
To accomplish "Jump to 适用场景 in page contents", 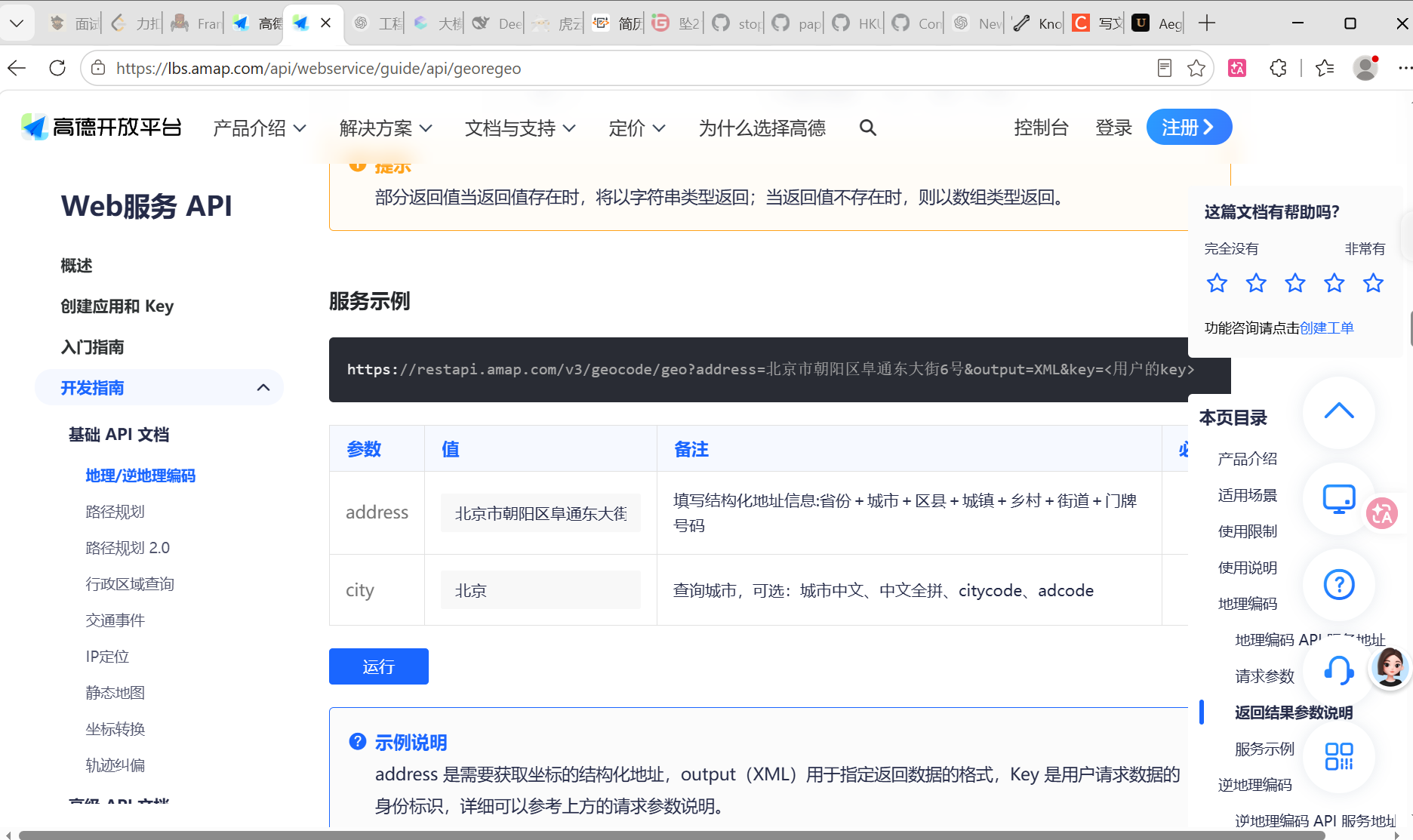I will point(1248,495).
